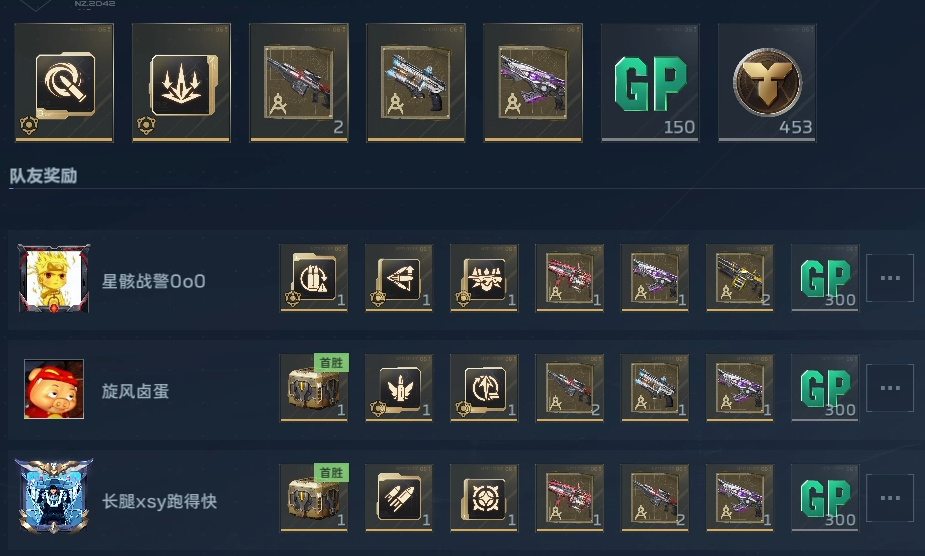Image resolution: width=925 pixels, height=556 pixels.
Task: Click the blue gun blueprint in top row
Action: click(x=416, y=83)
